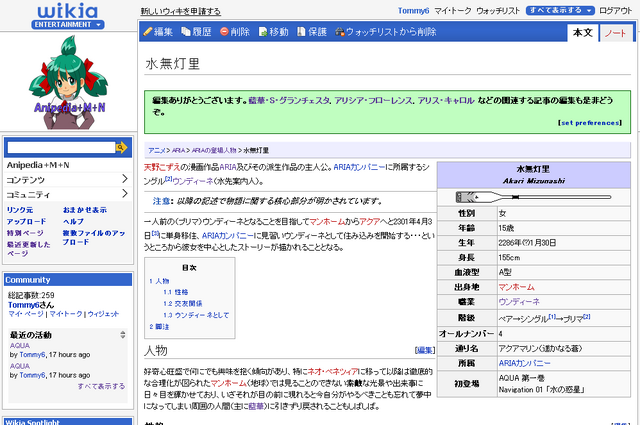640x425 pixels.
Task: Open the すべて表示する dropdown in the header
Action: point(560,10)
